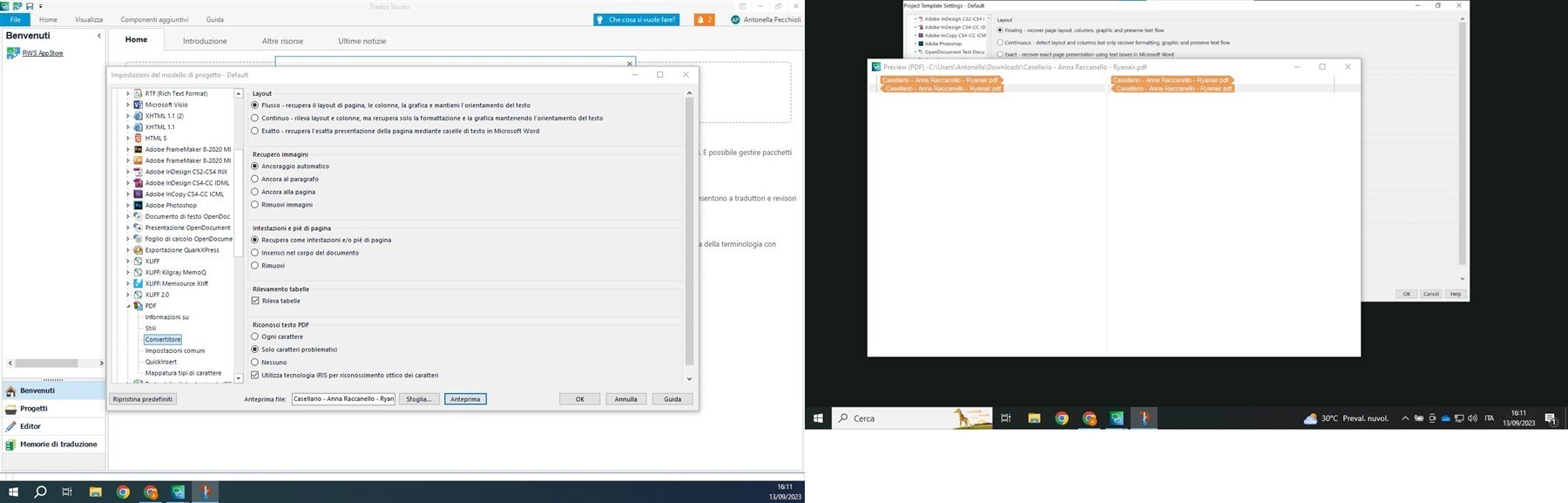Click Windows Start button on taskbar under Trados window
The height and width of the screenshot is (503, 1568).
click(13, 493)
